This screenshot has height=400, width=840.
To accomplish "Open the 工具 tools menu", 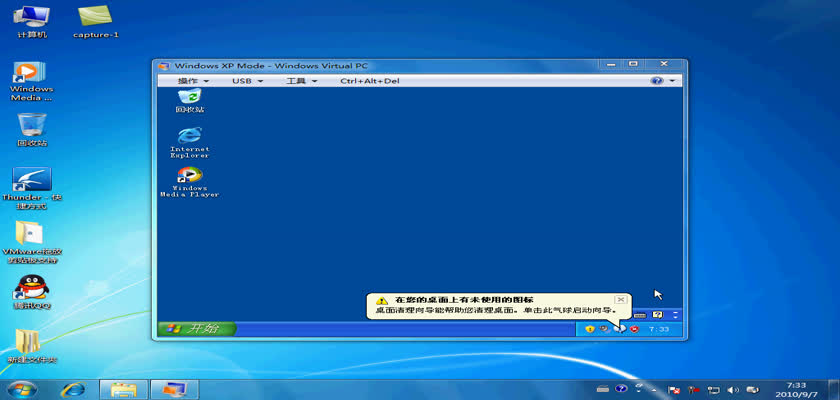I will point(300,81).
